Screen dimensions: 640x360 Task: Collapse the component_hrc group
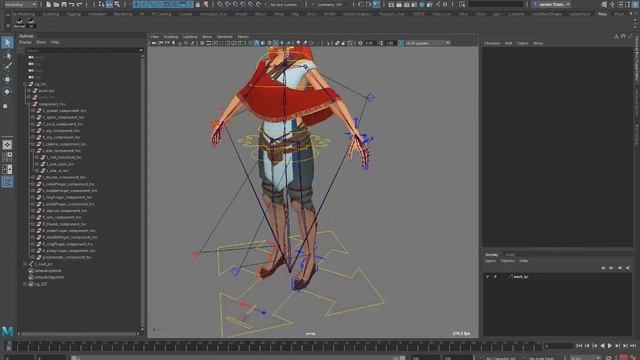[29, 104]
